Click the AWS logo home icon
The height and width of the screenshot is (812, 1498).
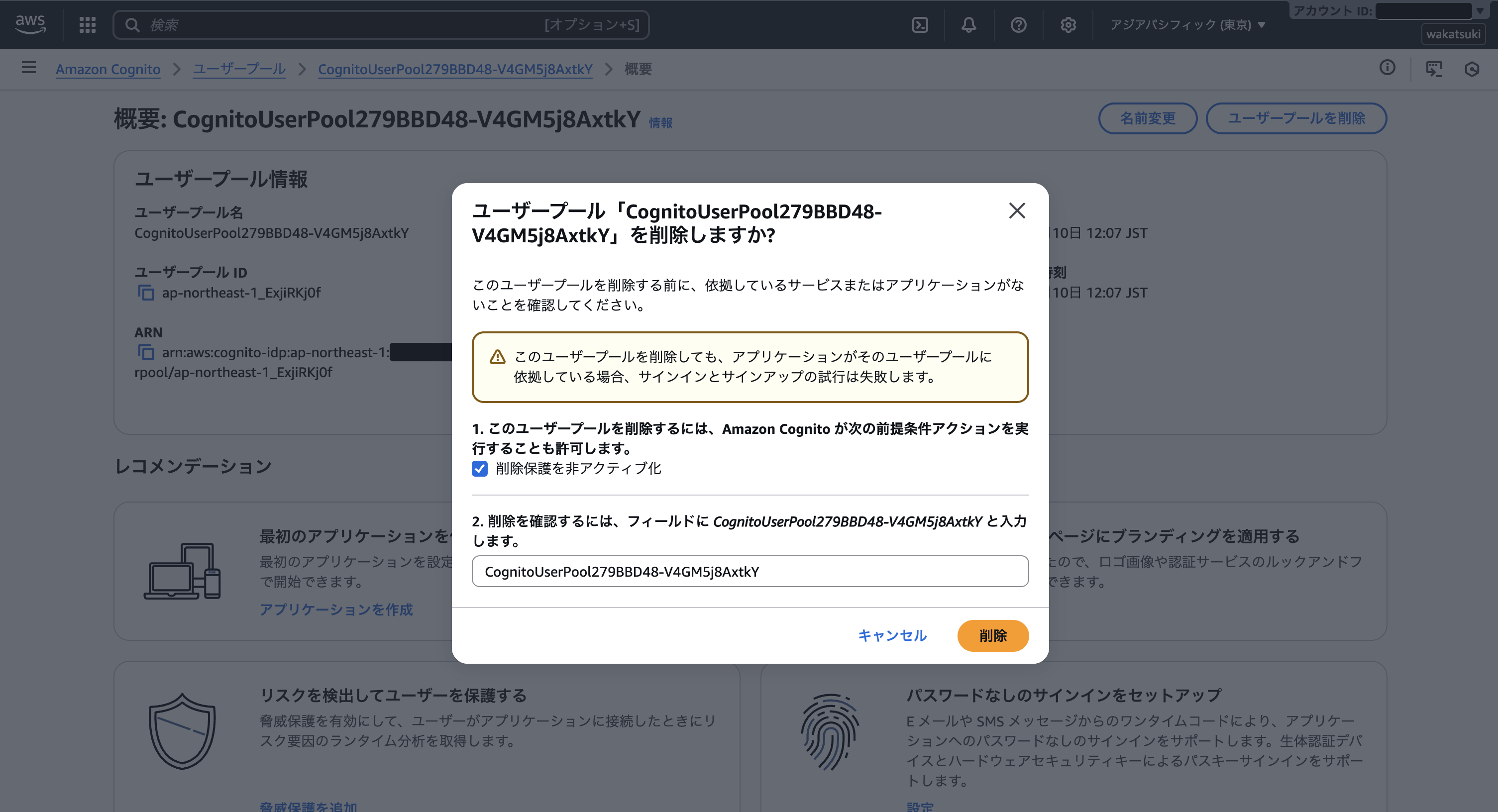[30, 24]
